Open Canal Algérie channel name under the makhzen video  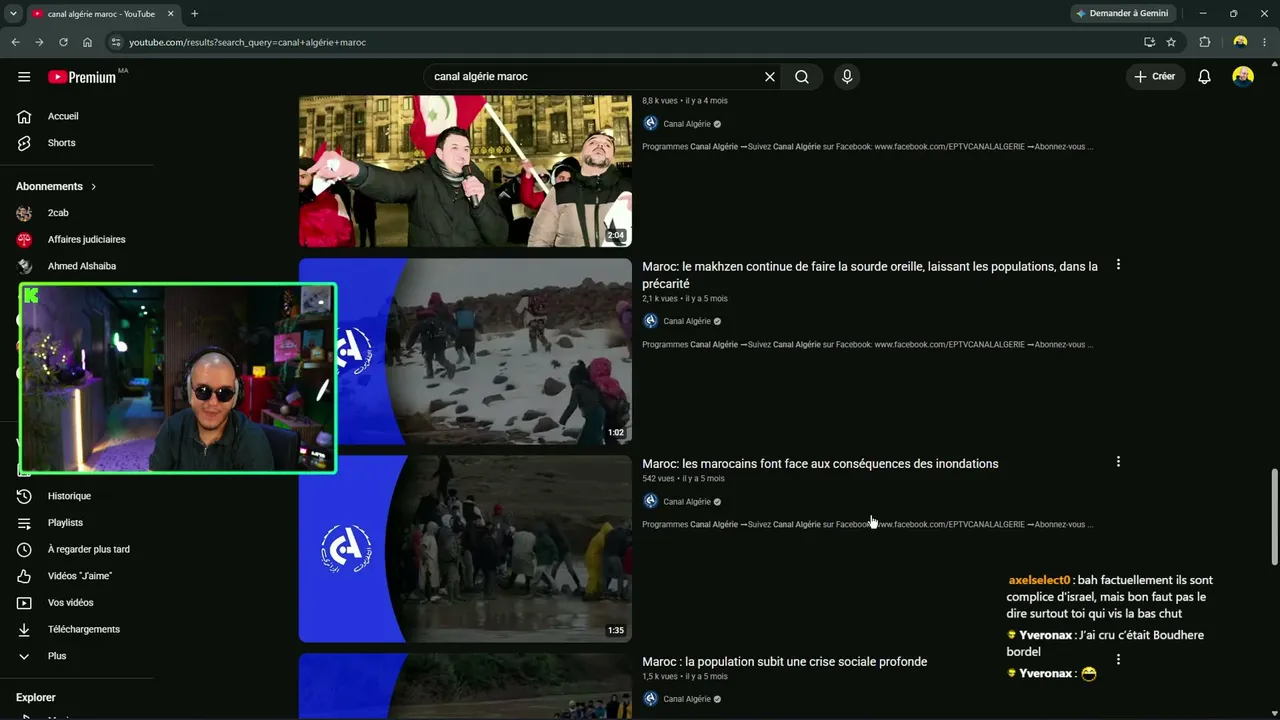point(687,321)
